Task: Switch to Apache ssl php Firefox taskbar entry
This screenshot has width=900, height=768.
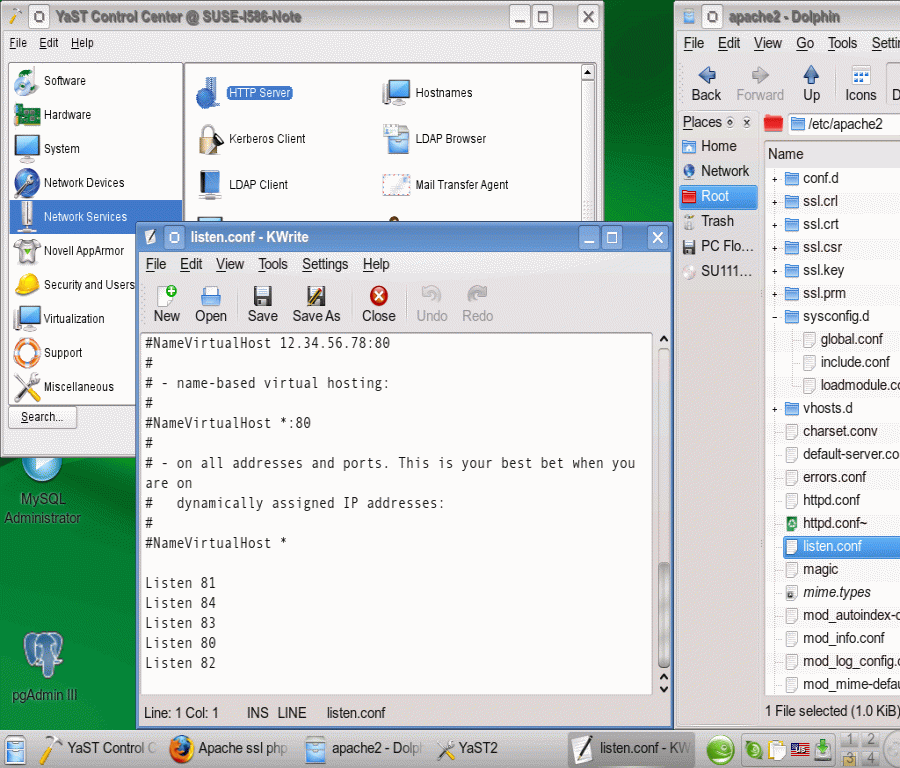Action: (x=228, y=748)
